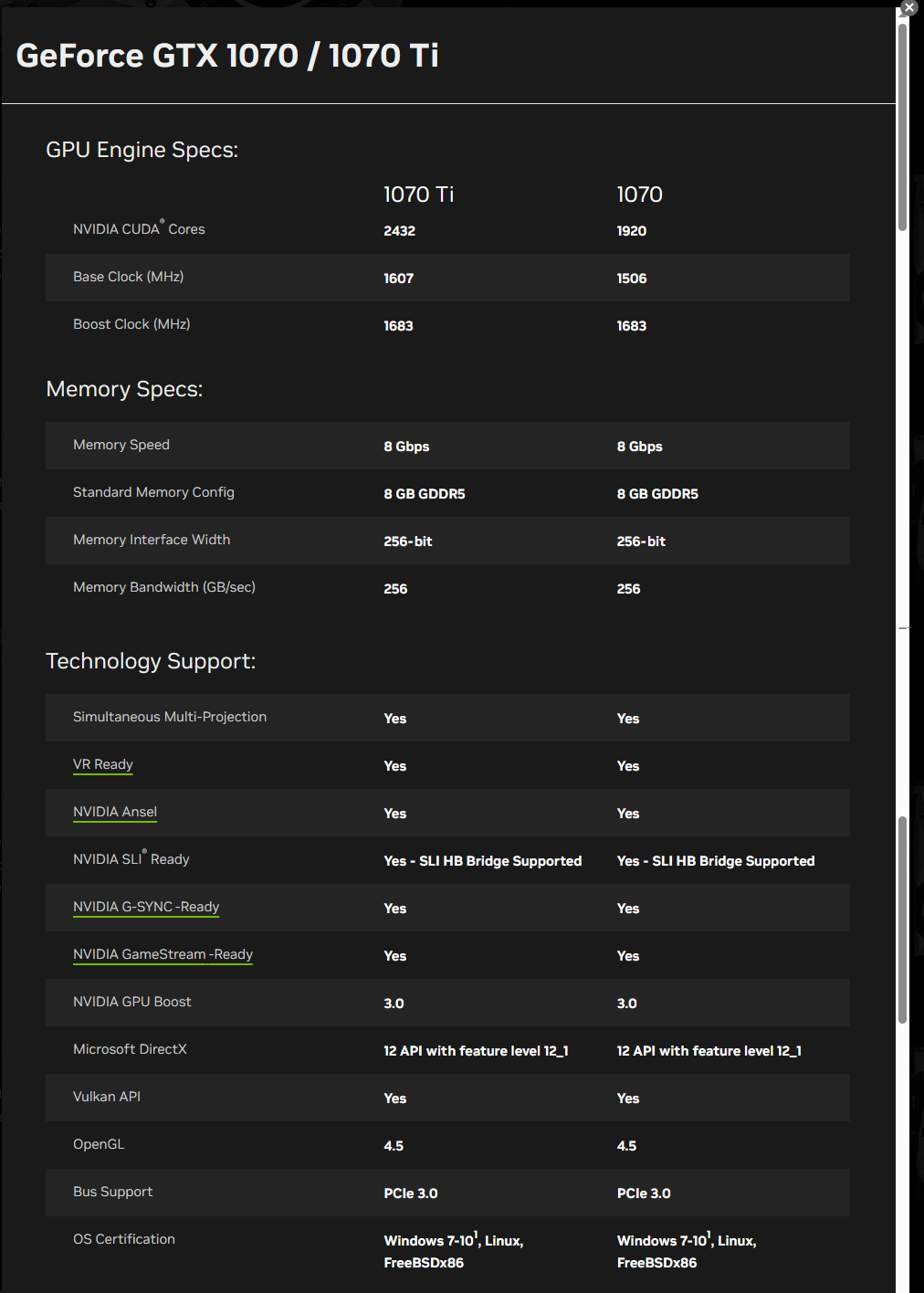Click the 1920 CUDA cores value
Screen dimensions: 924x1293
tap(631, 231)
